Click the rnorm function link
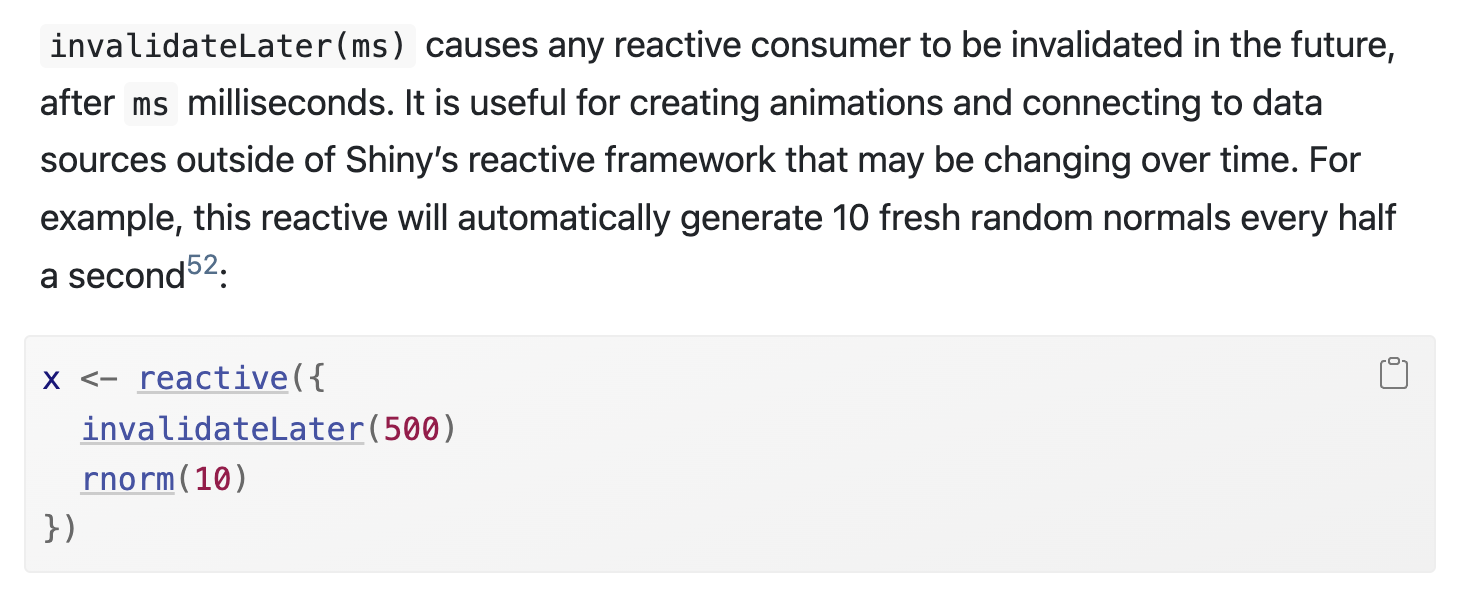This screenshot has height=596, width=1466. point(128,481)
